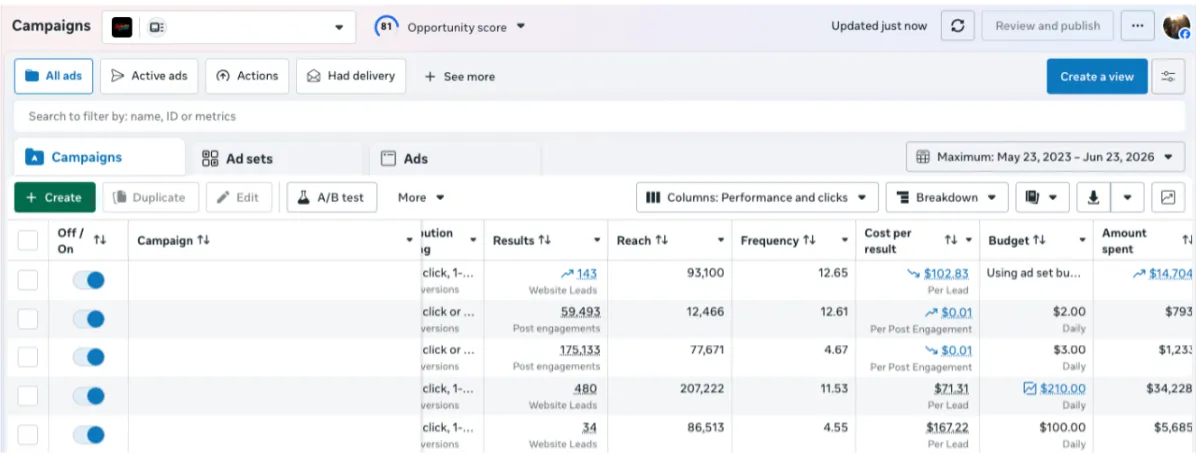The image size is (1200, 463).
Task: Open the three-dots more options button
Action: 1136,27
